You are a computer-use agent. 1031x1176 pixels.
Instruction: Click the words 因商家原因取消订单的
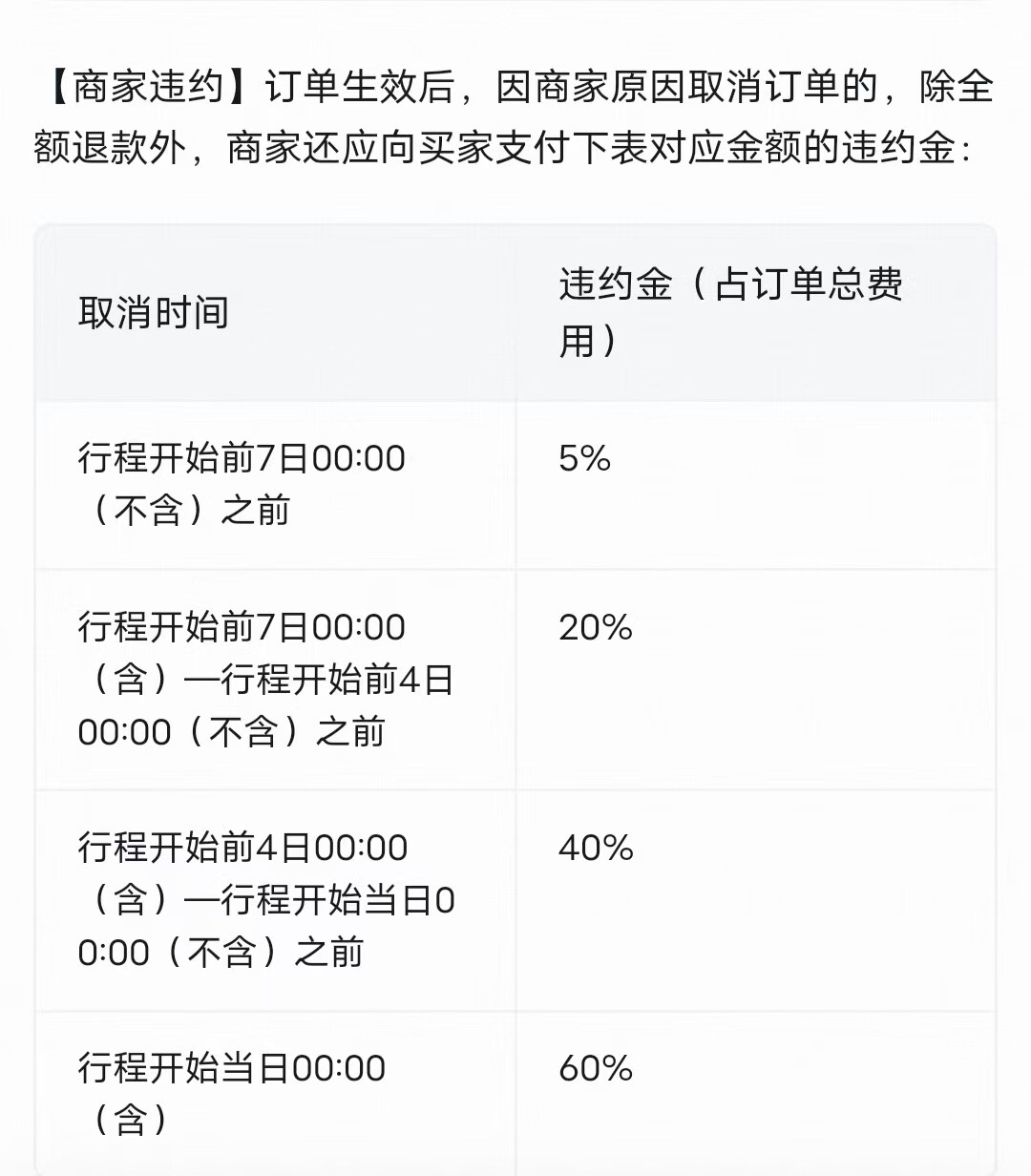pos(687,87)
